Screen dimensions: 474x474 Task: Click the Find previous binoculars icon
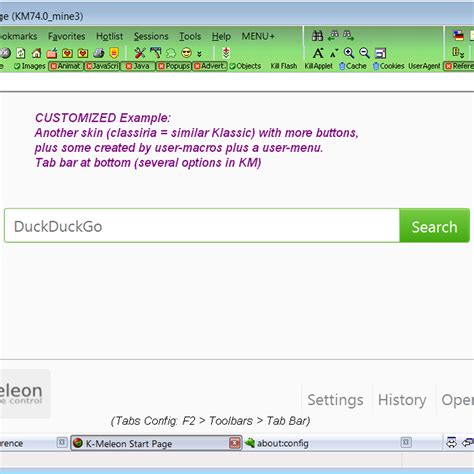[333, 35]
